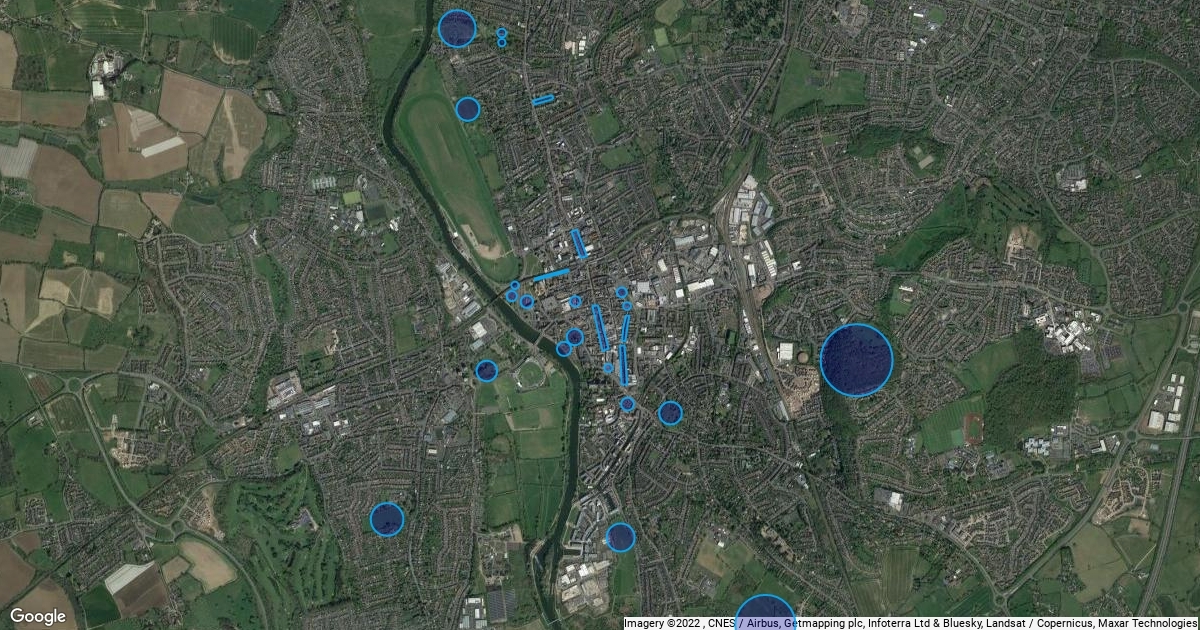Screen dimensions: 1200x630
Task: Click the smallest circle nearest the river bridge
Action: click(515, 286)
